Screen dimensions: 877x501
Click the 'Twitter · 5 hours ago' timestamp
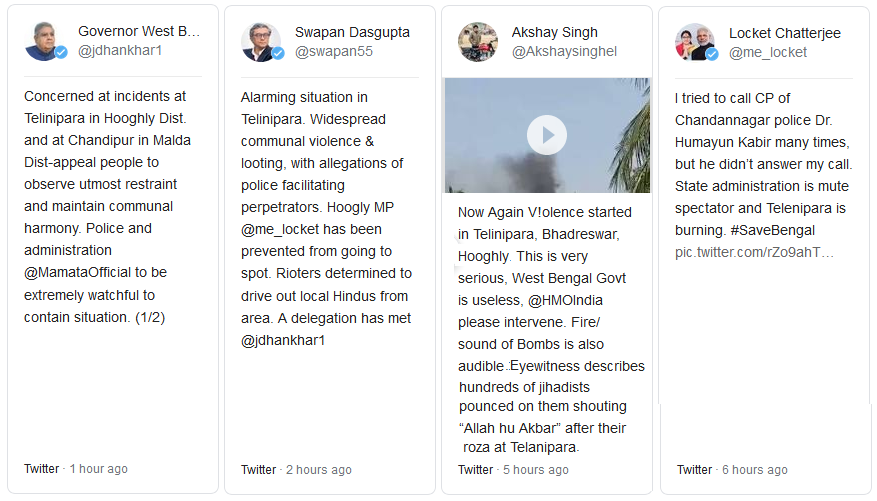(513, 470)
